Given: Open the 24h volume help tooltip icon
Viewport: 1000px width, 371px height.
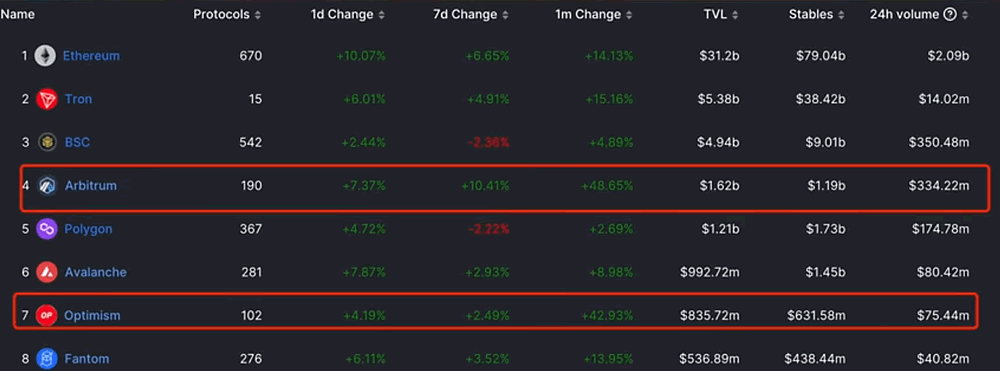Looking at the screenshot, I should click(950, 15).
